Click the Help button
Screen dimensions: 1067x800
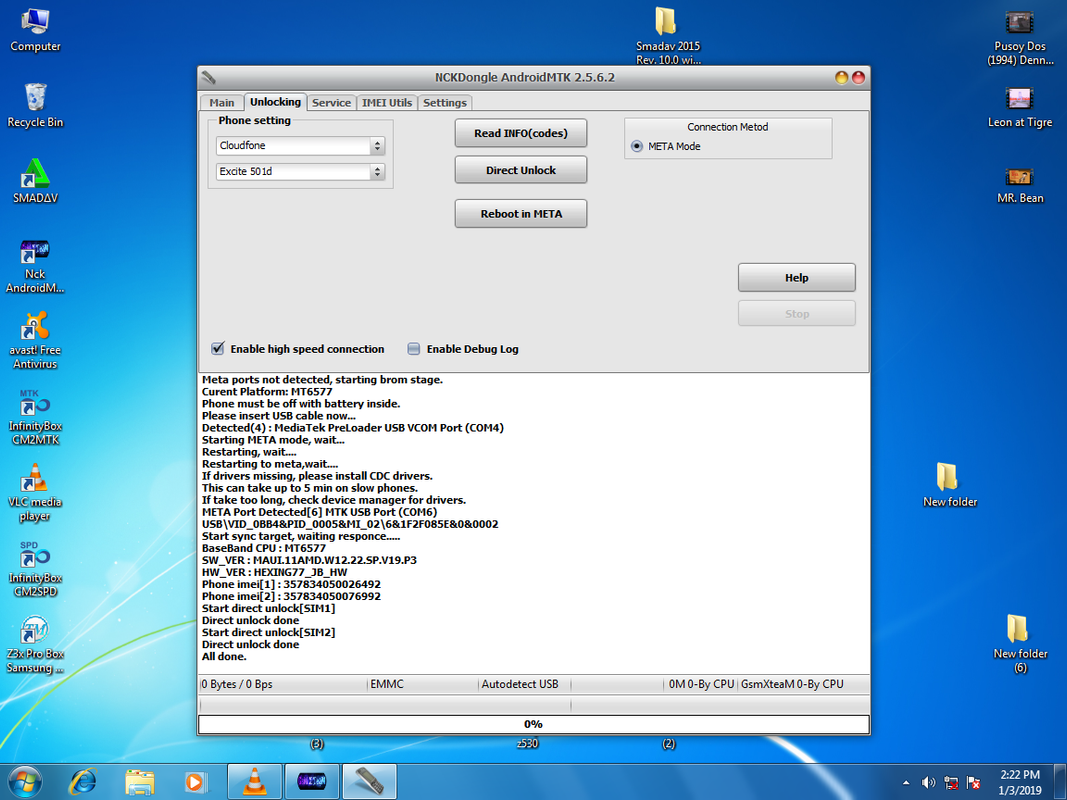pos(797,278)
